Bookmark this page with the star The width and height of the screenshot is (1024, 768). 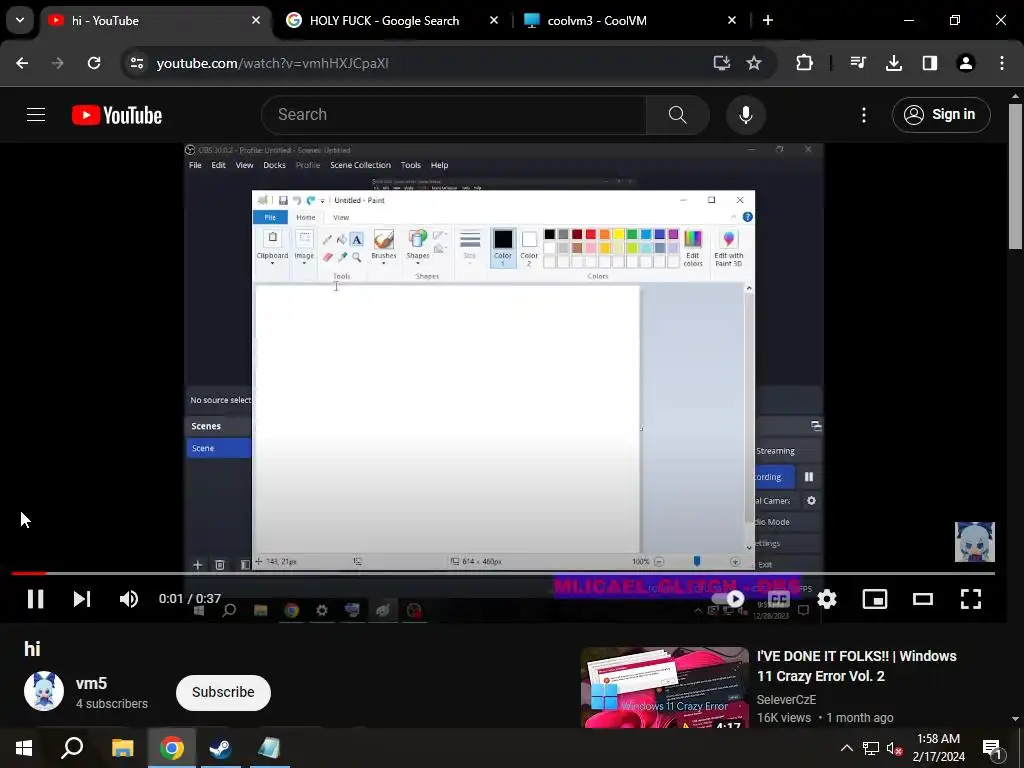(x=754, y=63)
